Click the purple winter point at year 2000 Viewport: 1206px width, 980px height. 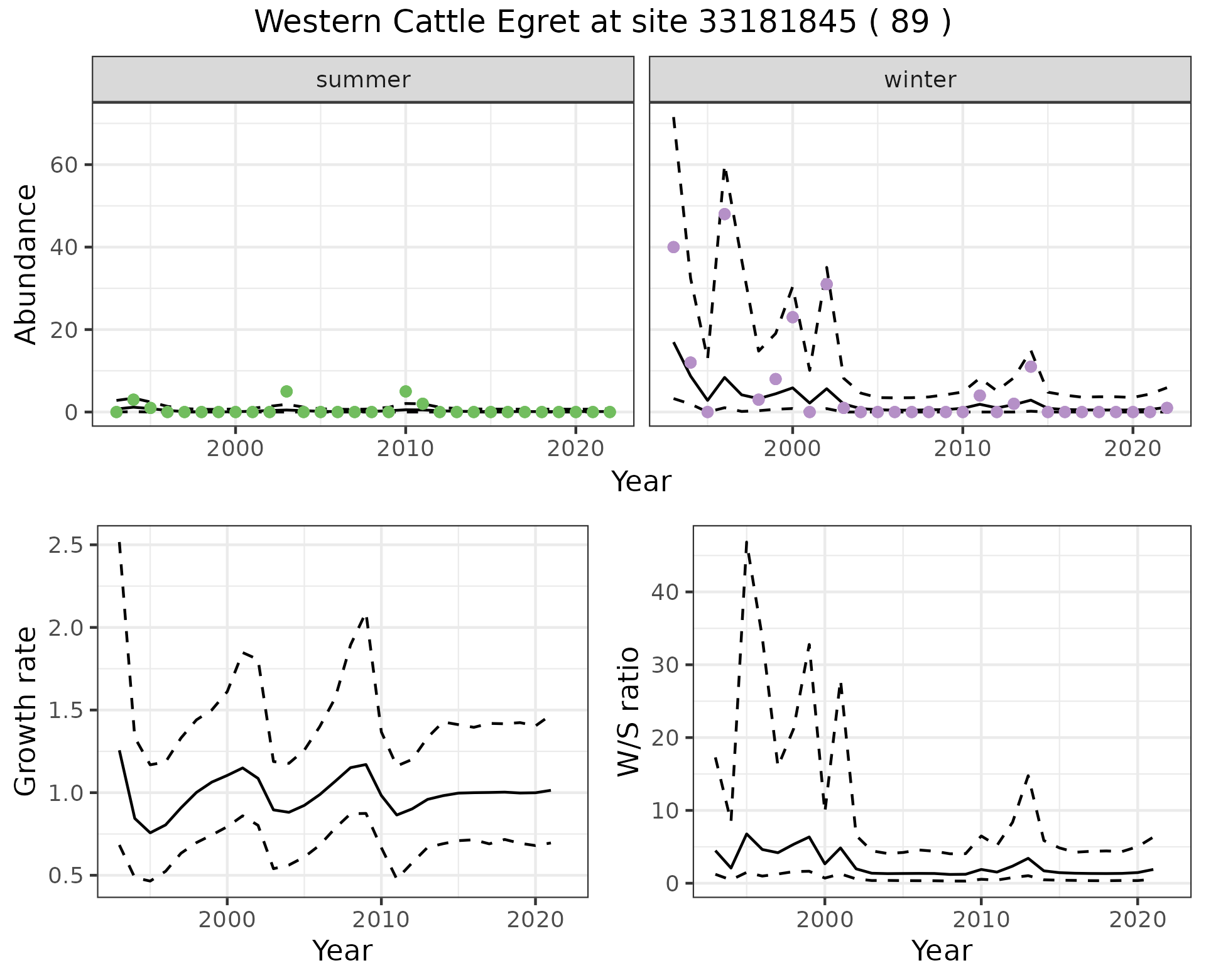coord(793,317)
